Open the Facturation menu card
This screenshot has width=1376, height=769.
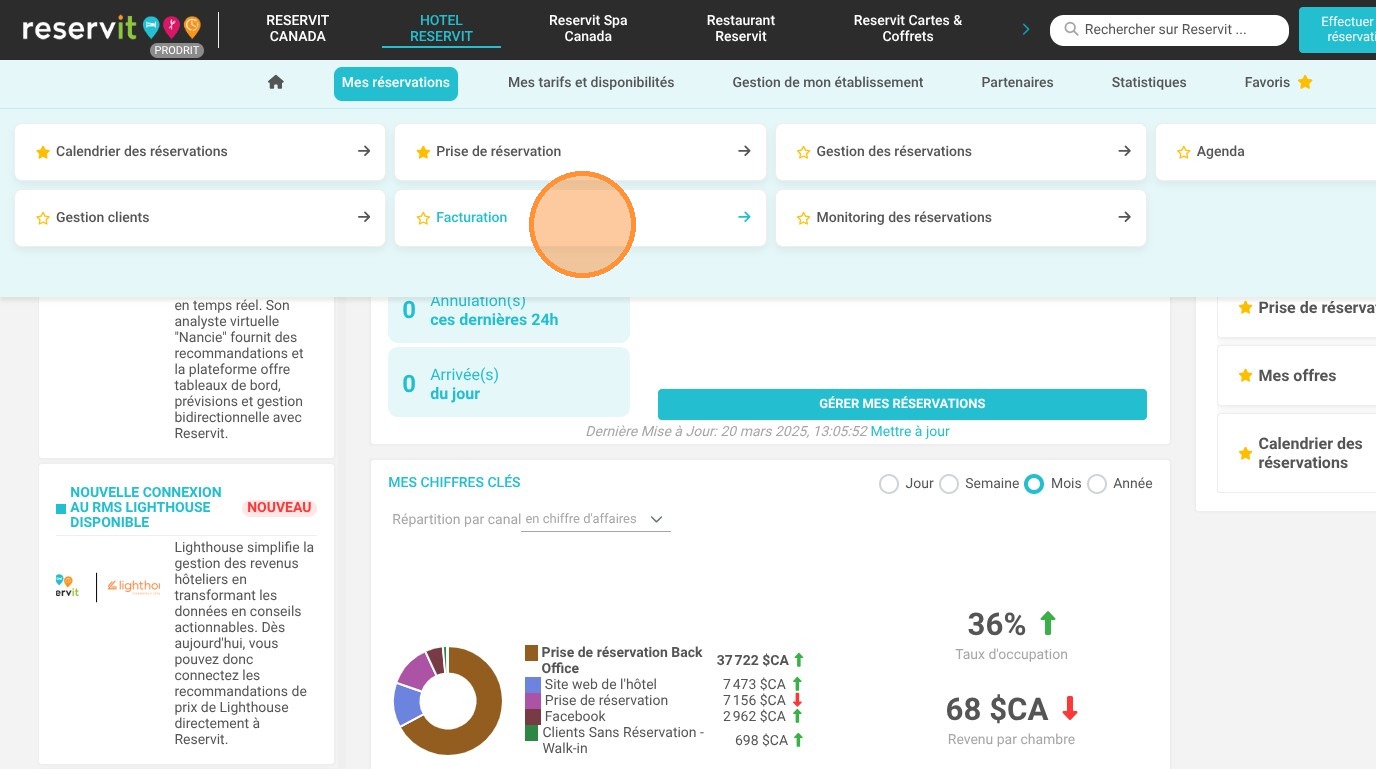pyautogui.click(x=580, y=218)
